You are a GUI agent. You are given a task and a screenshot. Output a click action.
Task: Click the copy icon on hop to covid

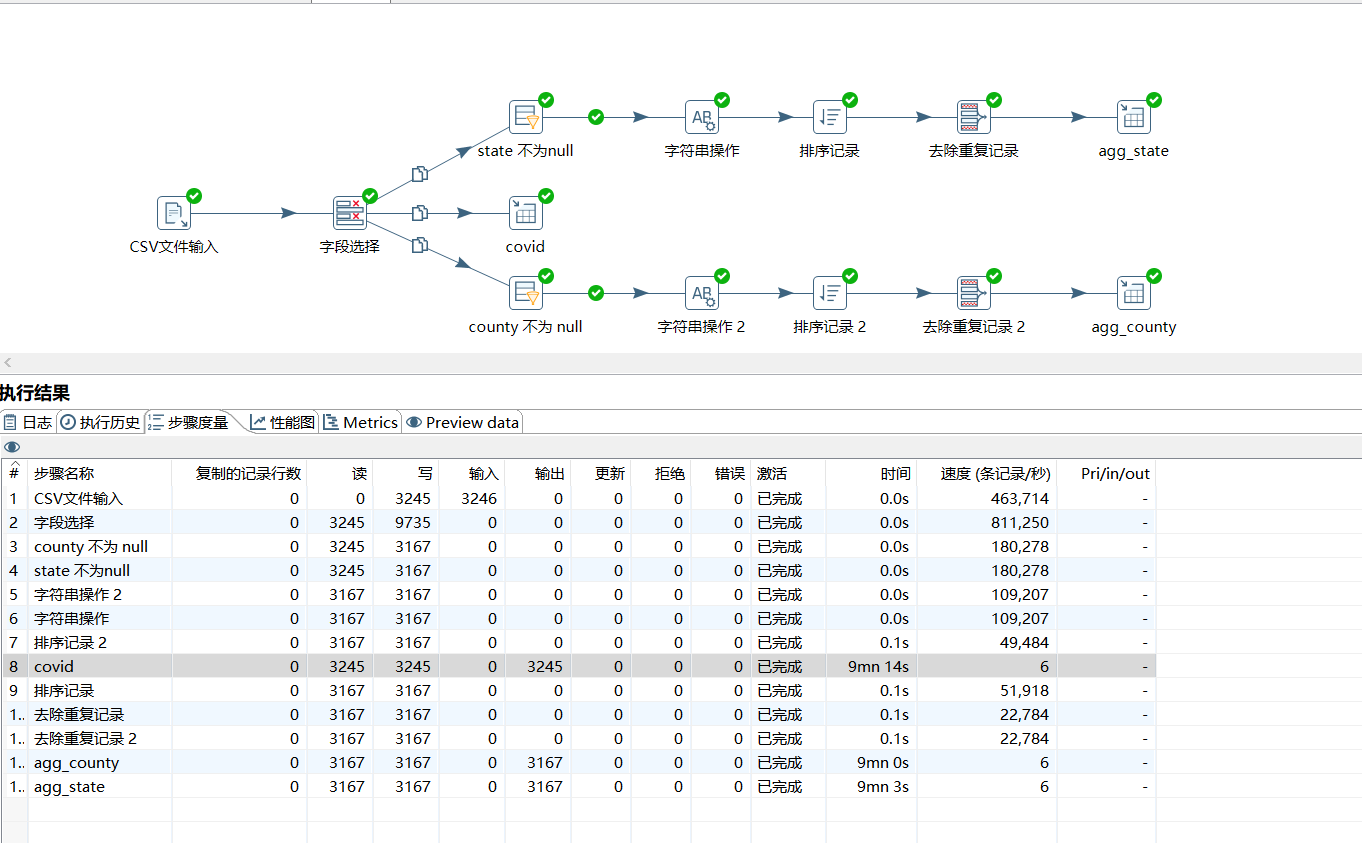pyautogui.click(x=420, y=213)
